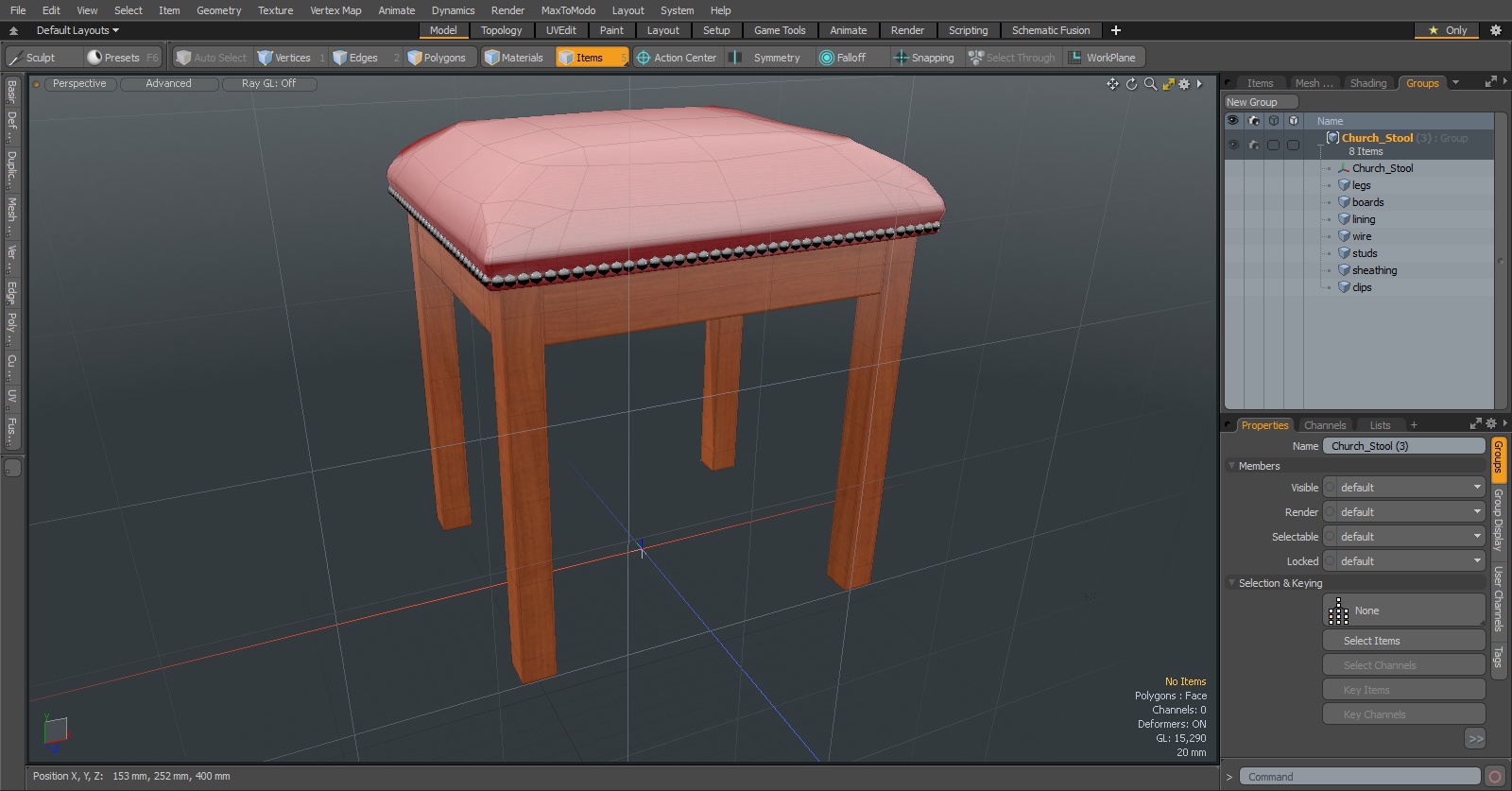Maximize the viewport with yellow arrows icon
This screenshot has height=791, width=1512.
[x=1168, y=84]
